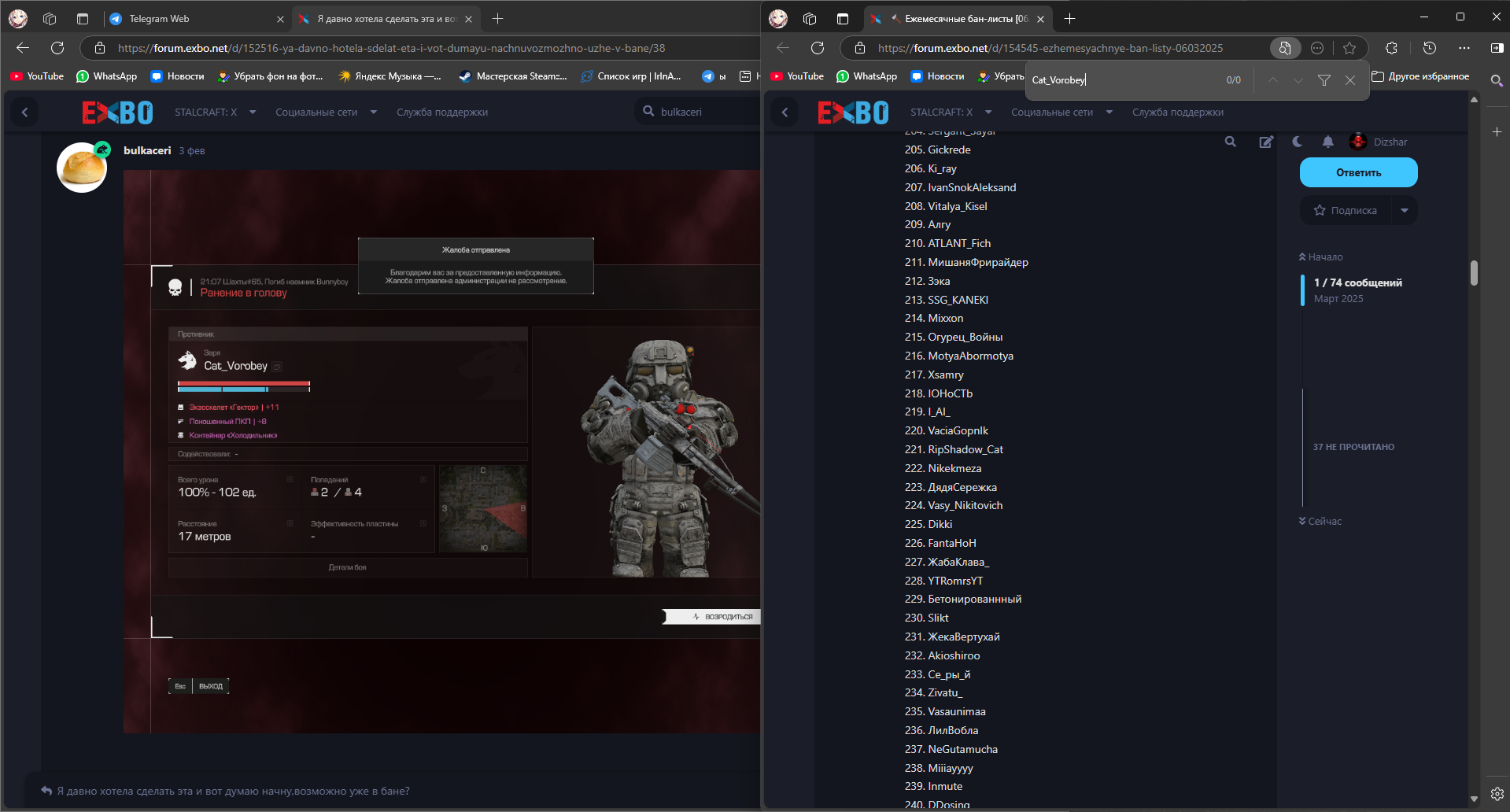
Task: Expand STALCRAFT: X menu in left window
Action: point(215,113)
